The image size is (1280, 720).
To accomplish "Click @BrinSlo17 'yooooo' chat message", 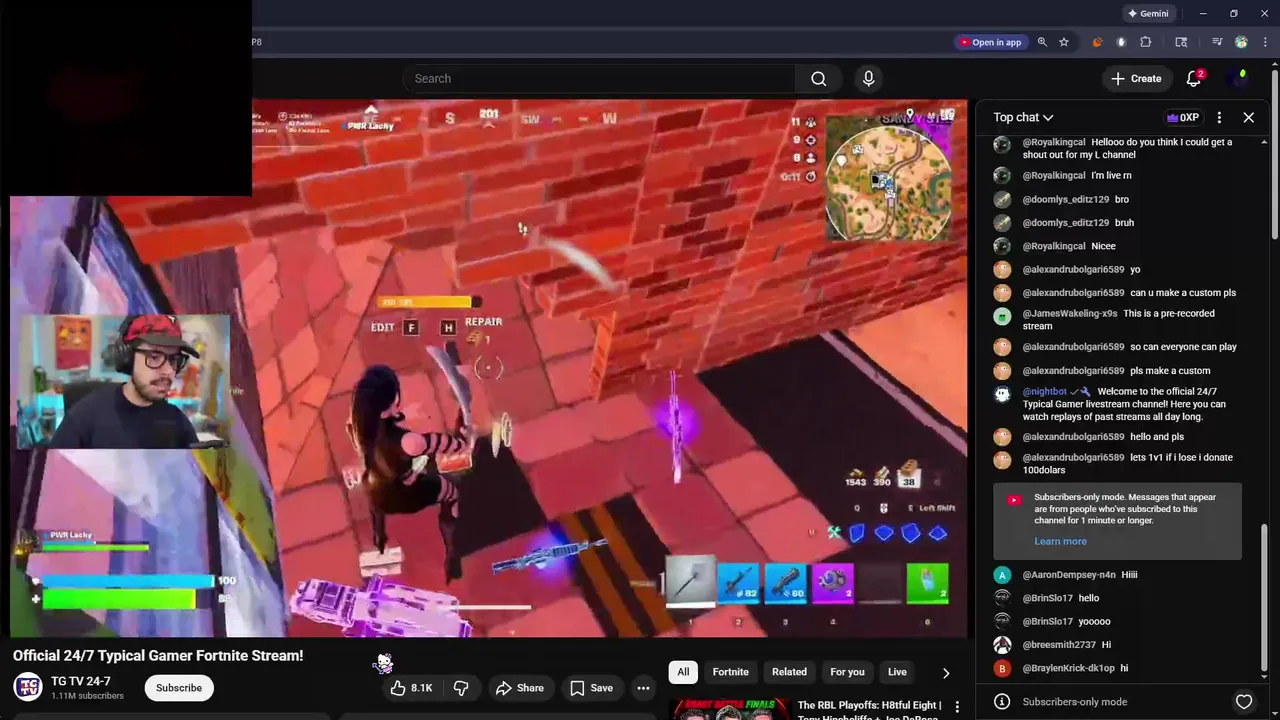I will pos(1094,622).
